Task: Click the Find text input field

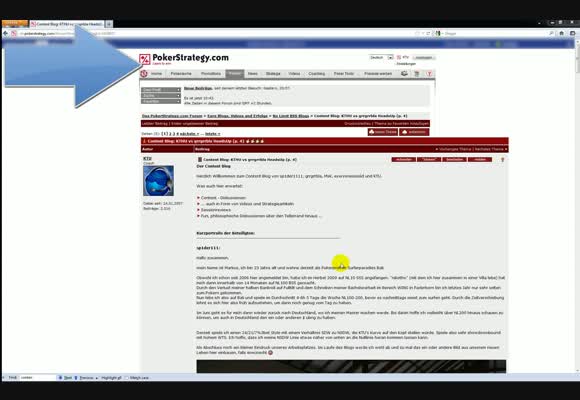Action: 37,377
